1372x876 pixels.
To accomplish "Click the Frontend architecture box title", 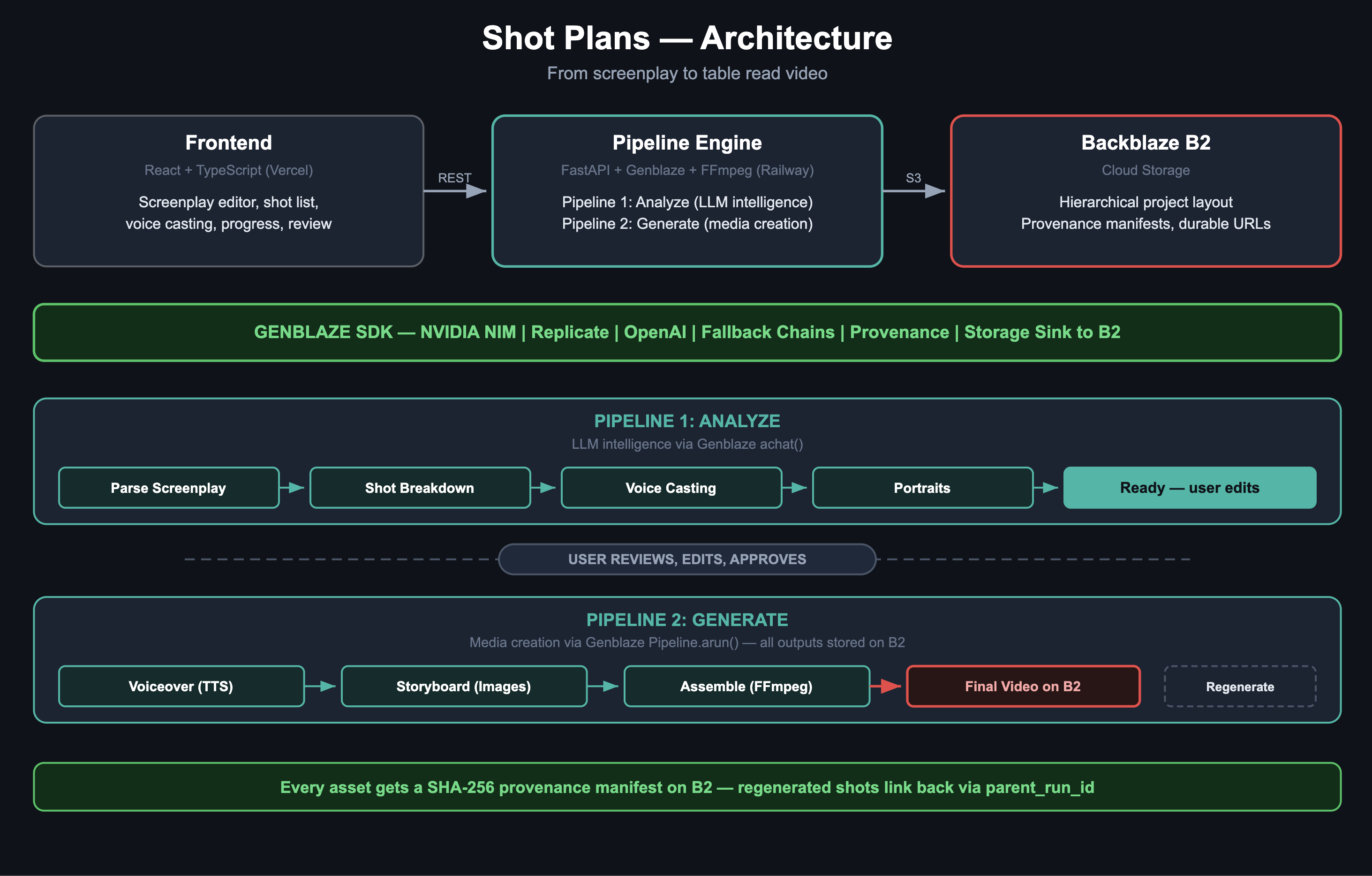I will tap(228, 143).
